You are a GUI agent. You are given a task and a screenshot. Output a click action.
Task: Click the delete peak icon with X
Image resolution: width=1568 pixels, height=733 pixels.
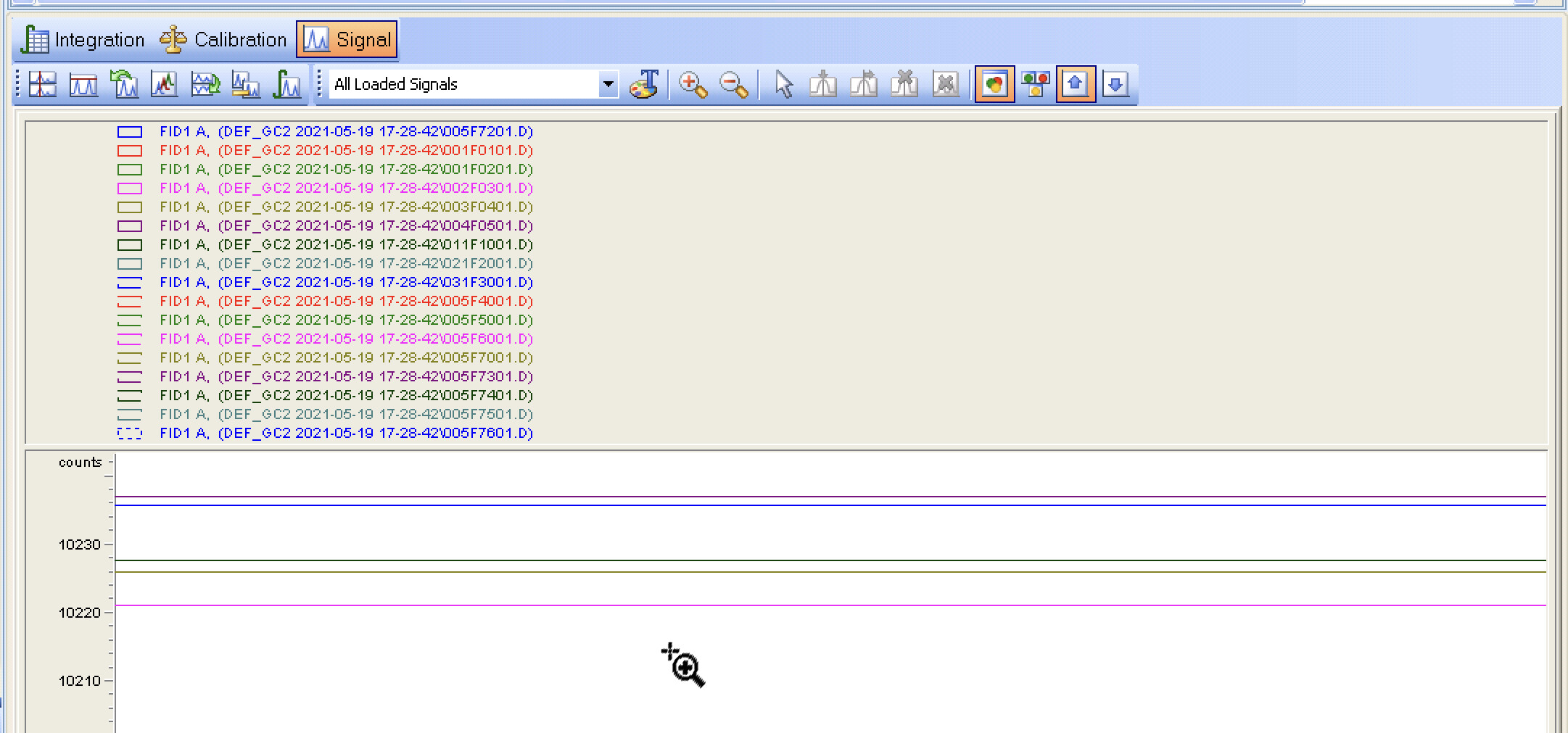coord(904,84)
